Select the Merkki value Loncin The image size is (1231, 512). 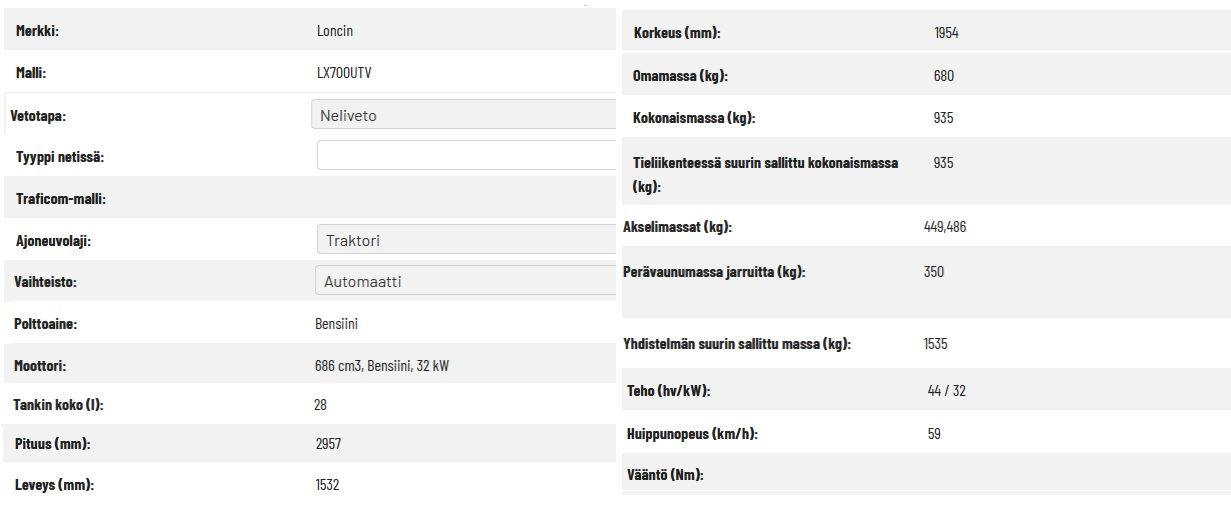335,31
